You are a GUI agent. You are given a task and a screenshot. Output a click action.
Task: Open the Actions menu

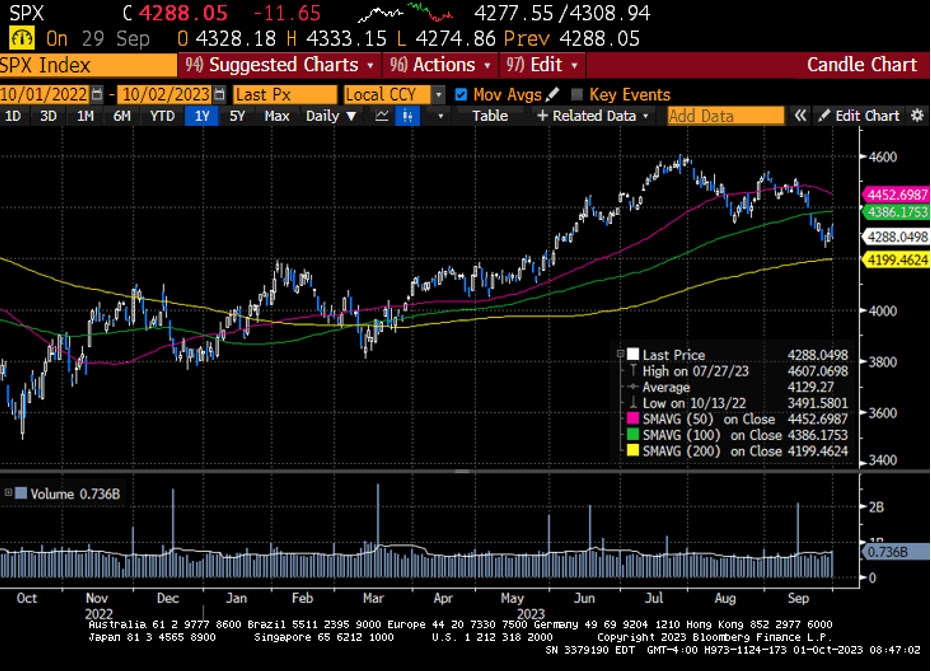pyautogui.click(x=442, y=65)
